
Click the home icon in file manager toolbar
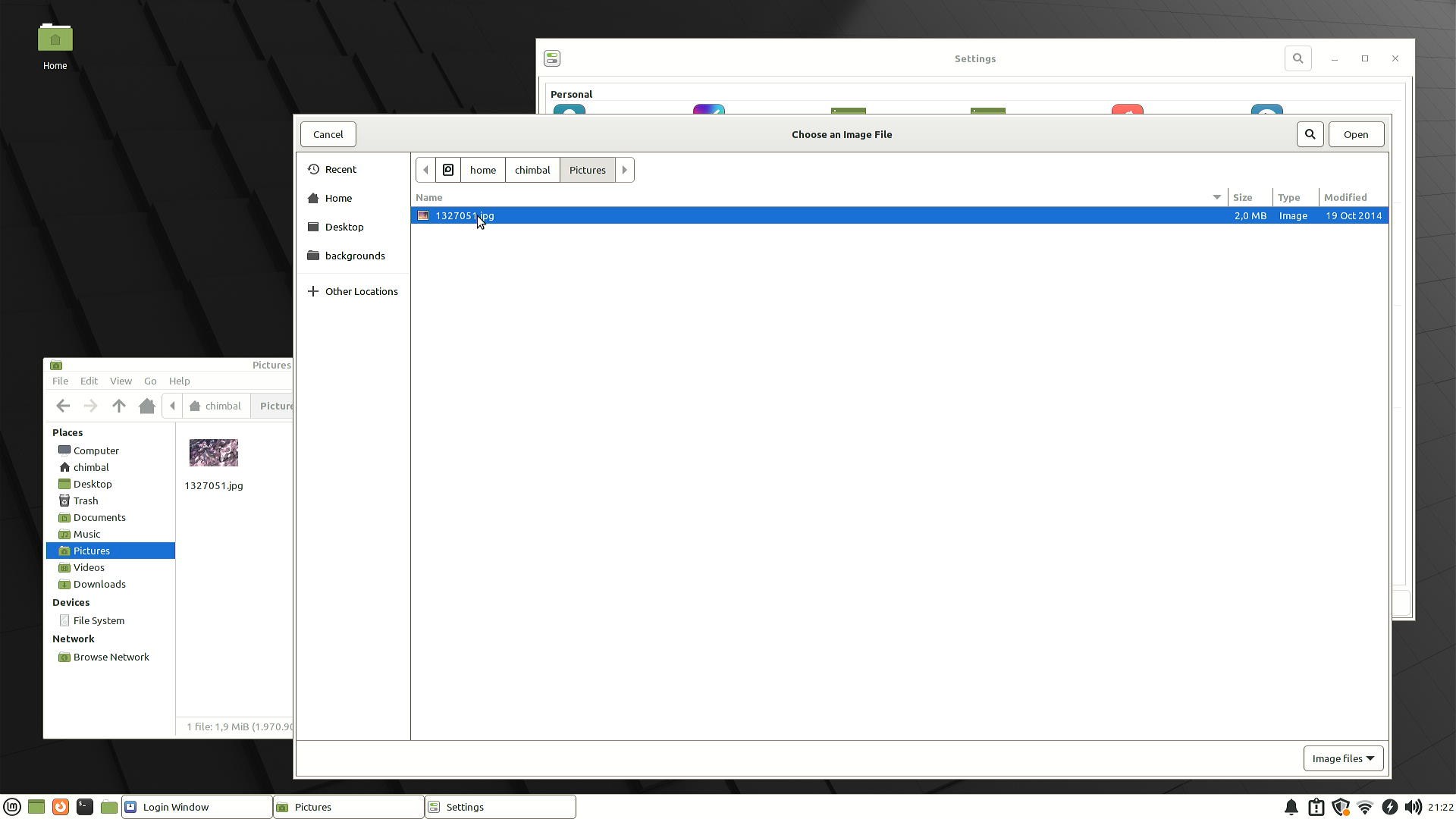pos(147,406)
